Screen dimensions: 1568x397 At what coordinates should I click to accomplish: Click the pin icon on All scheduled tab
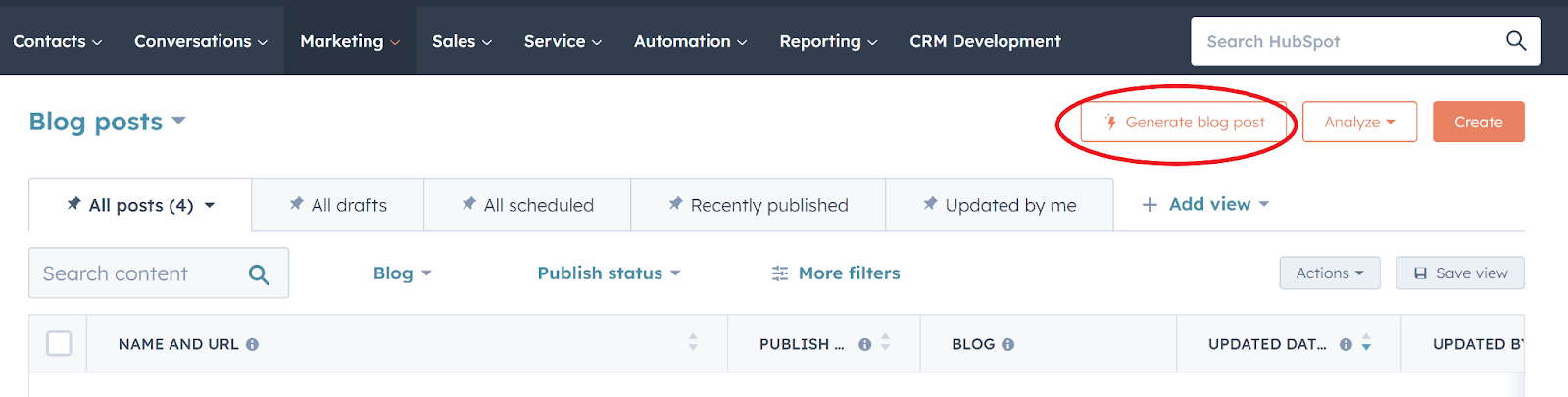[468, 204]
